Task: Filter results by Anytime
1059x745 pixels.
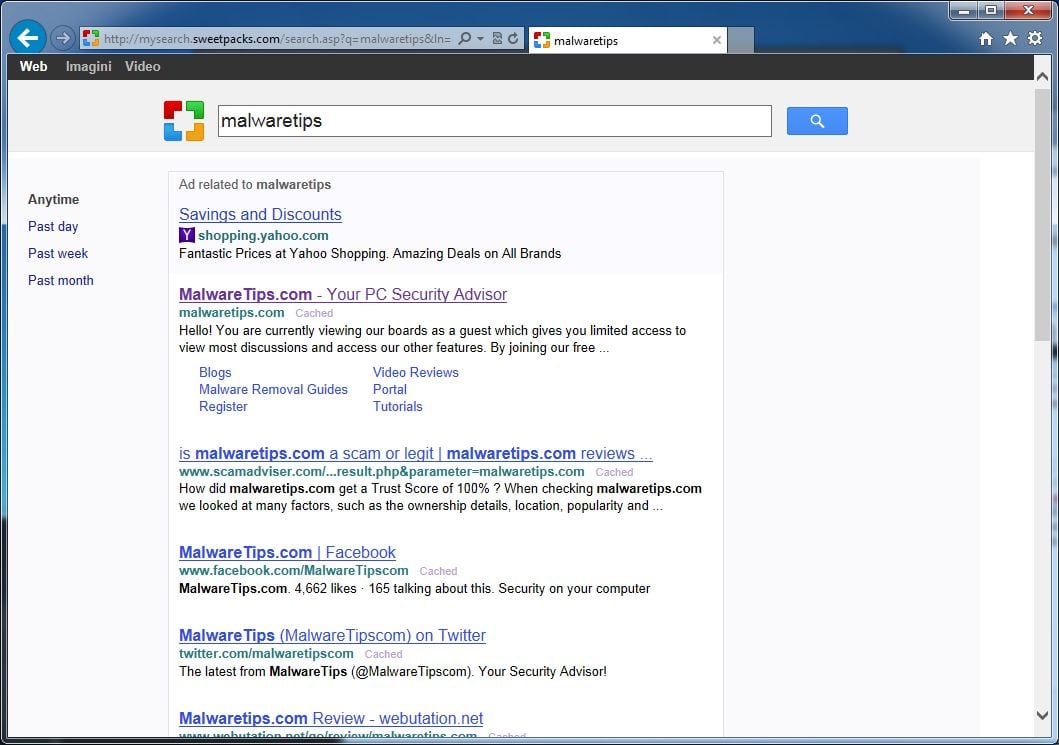Action: point(53,199)
